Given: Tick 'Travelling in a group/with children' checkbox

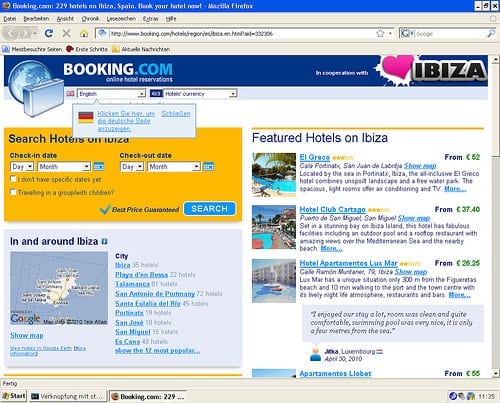Looking at the screenshot, I should (x=13, y=192).
